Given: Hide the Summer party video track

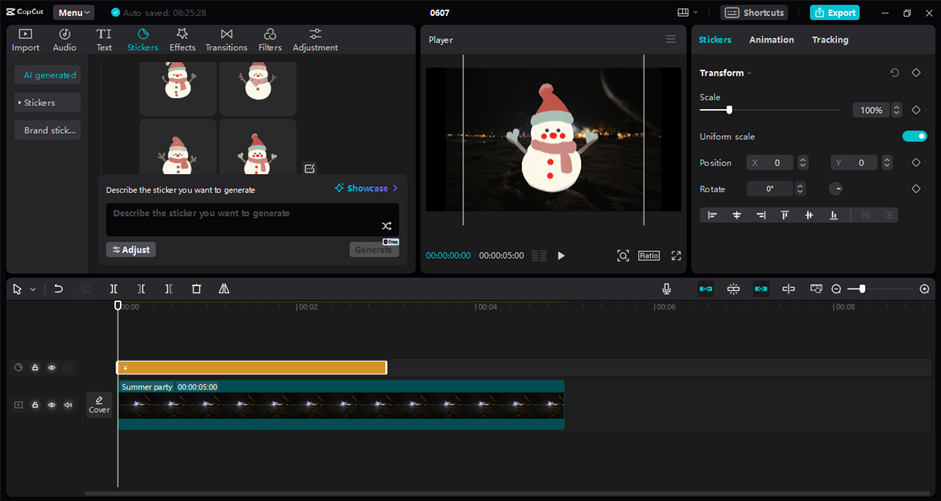Looking at the screenshot, I should coord(52,405).
